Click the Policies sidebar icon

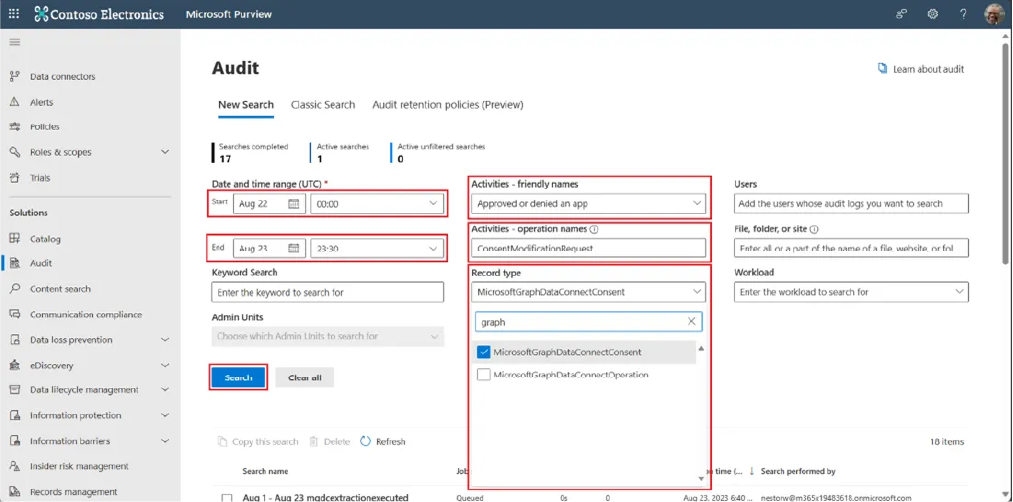[x=15, y=127]
